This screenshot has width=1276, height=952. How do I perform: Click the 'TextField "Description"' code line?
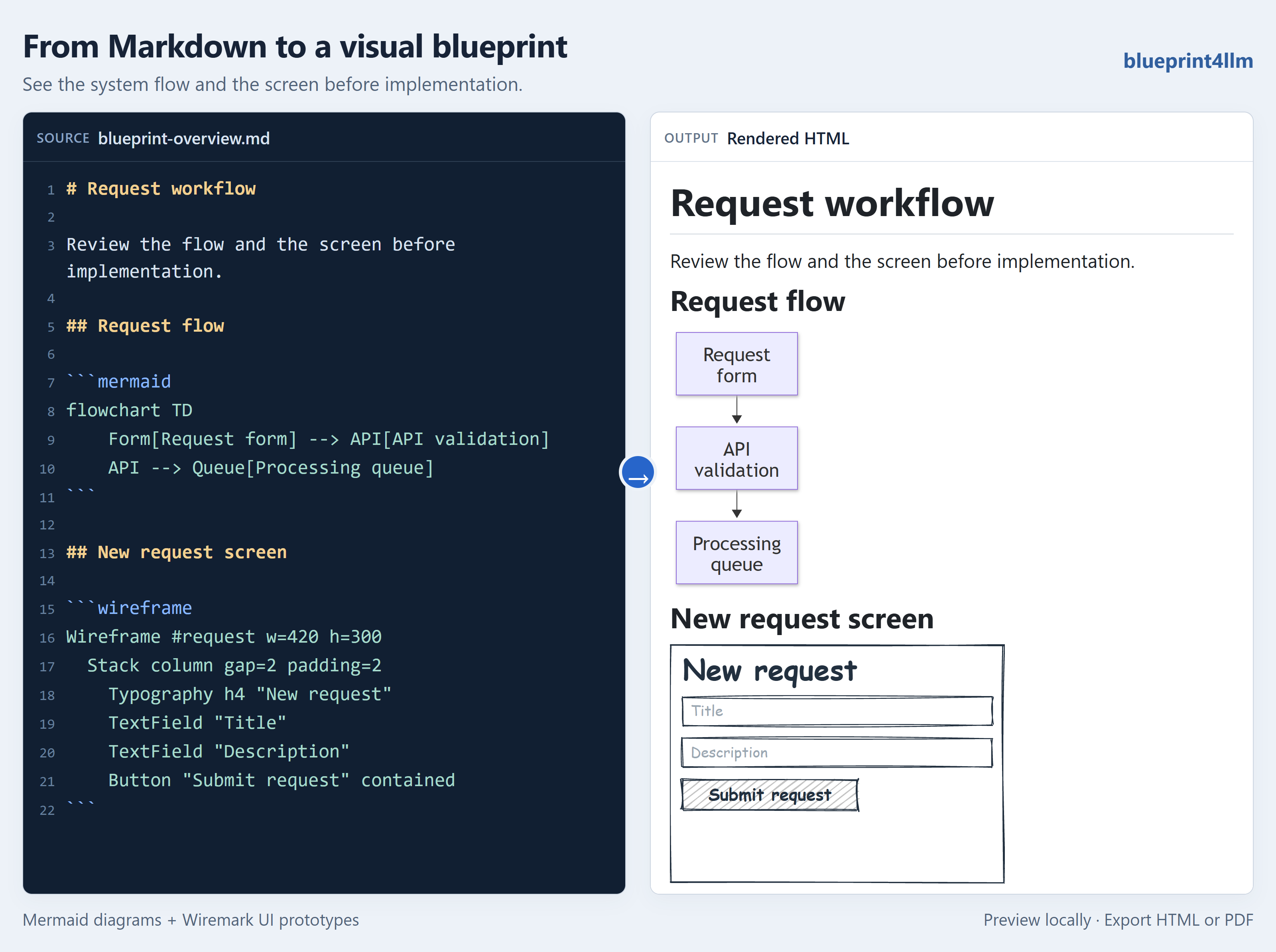(229, 751)
